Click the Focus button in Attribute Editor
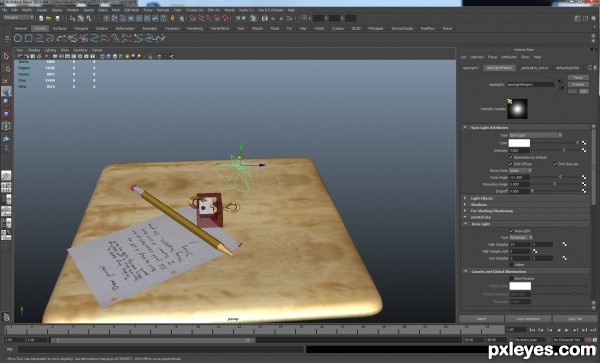 (x=578, y=78)
